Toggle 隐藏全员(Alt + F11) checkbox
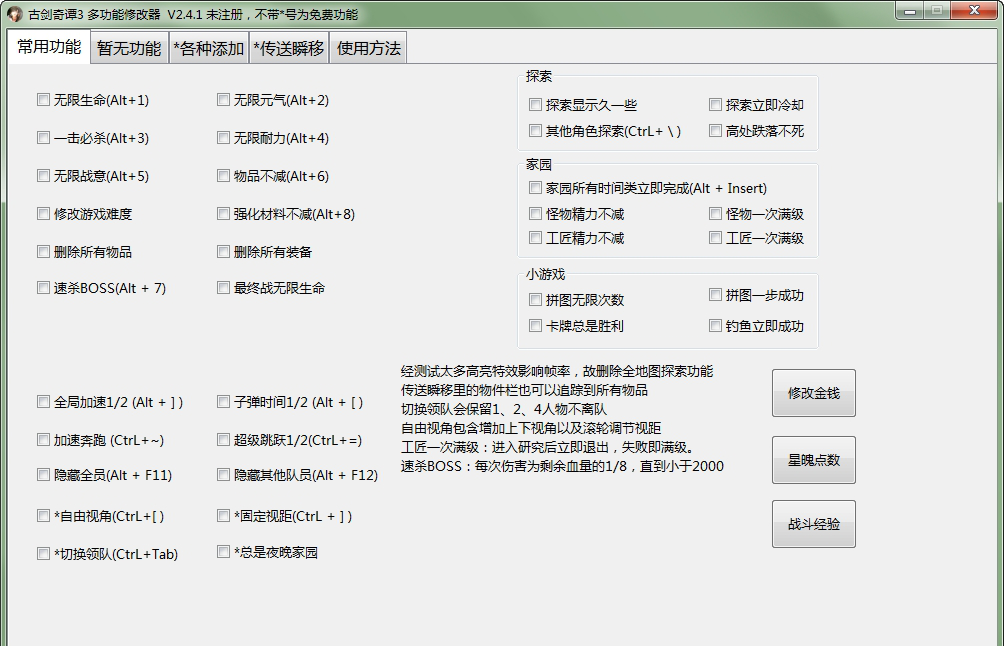Image resolution: width=1004 pixels, height=671 pixels. 44,475
